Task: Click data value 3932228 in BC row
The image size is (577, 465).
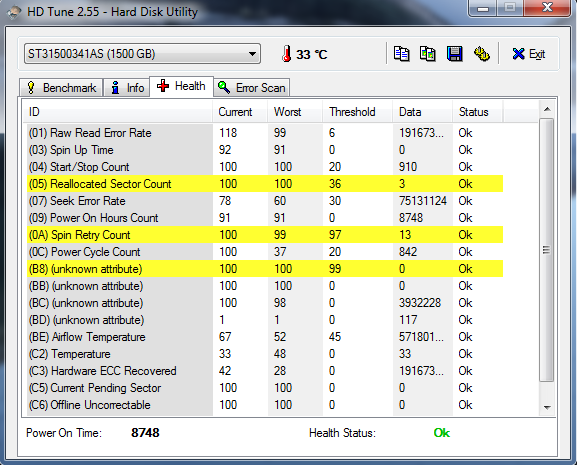Action: (420, 303)
